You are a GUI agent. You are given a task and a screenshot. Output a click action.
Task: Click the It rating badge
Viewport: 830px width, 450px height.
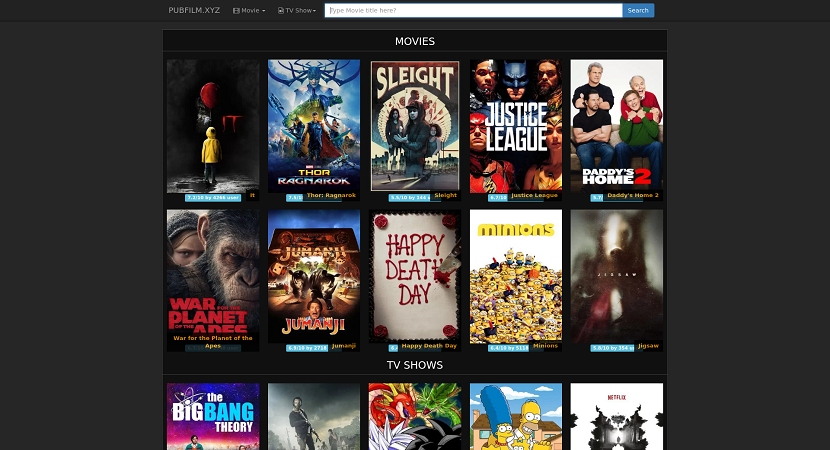(x=213, y=197)
